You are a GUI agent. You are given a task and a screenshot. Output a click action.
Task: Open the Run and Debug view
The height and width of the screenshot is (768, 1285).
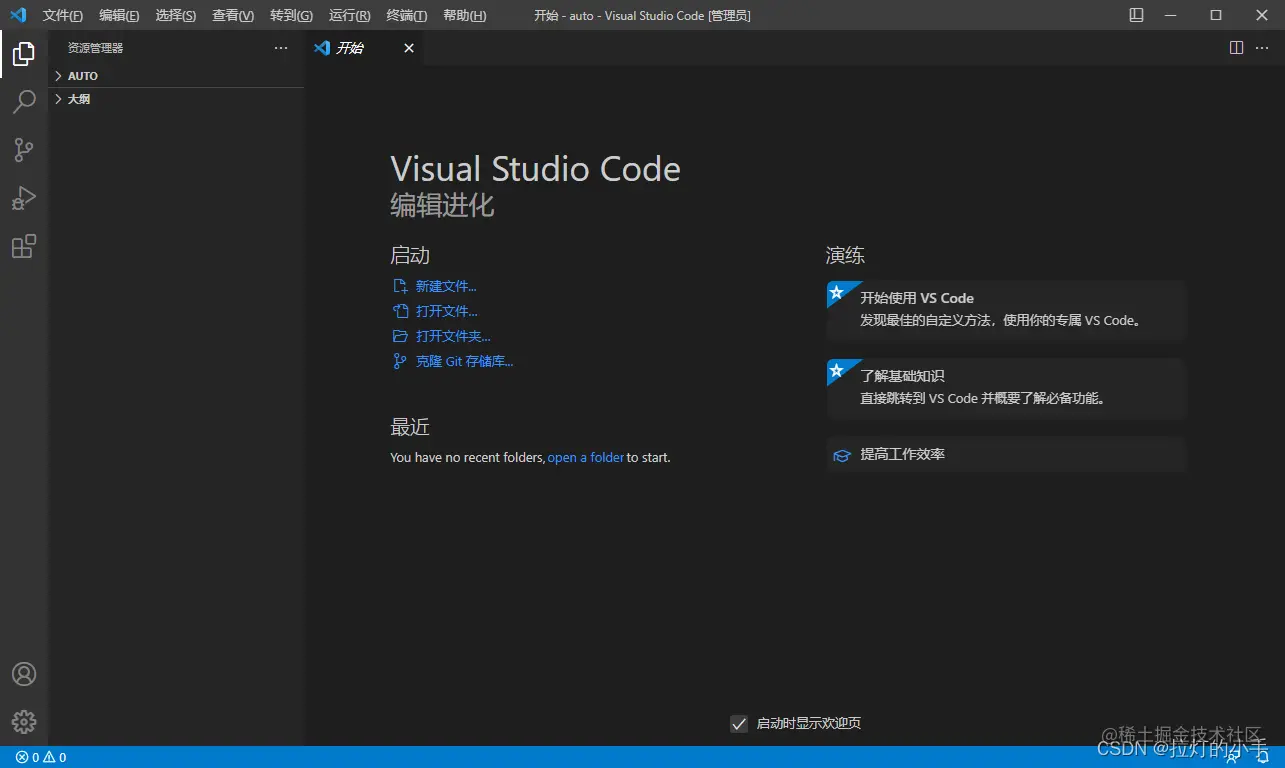pos(24,198)
